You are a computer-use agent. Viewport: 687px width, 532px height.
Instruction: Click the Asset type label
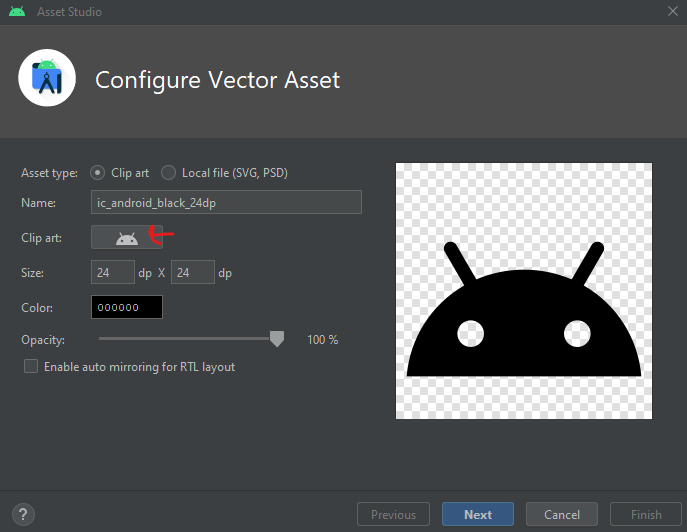point(50,173)
